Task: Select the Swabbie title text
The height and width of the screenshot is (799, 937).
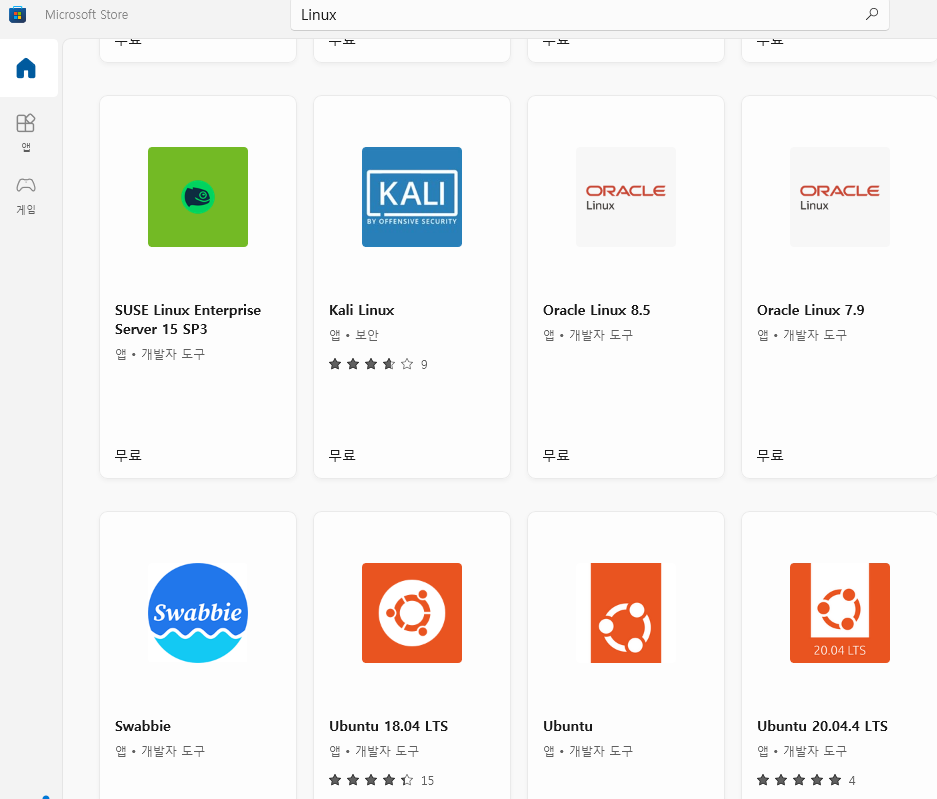Action: (x=143, y=726)
